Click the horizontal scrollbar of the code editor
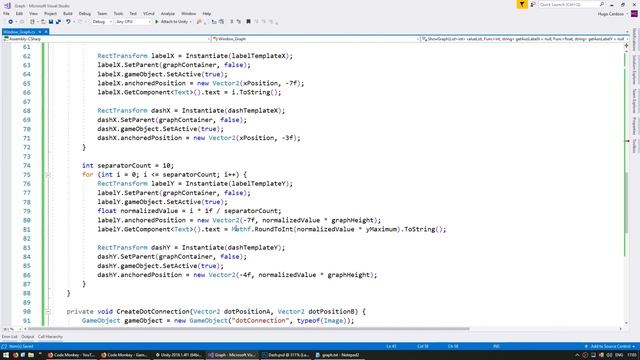Viewport: 640px width, 360px height. click(x=249, y=329)
